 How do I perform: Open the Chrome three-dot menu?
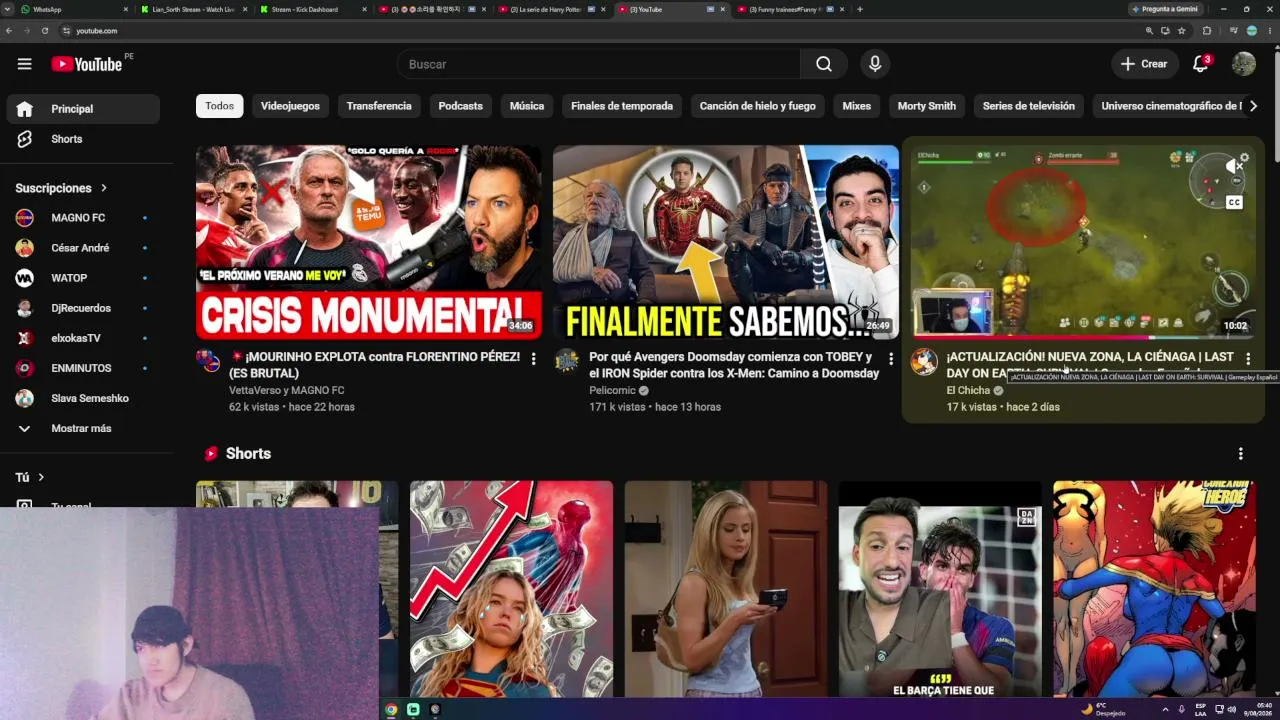click(x=1269, y=31)
